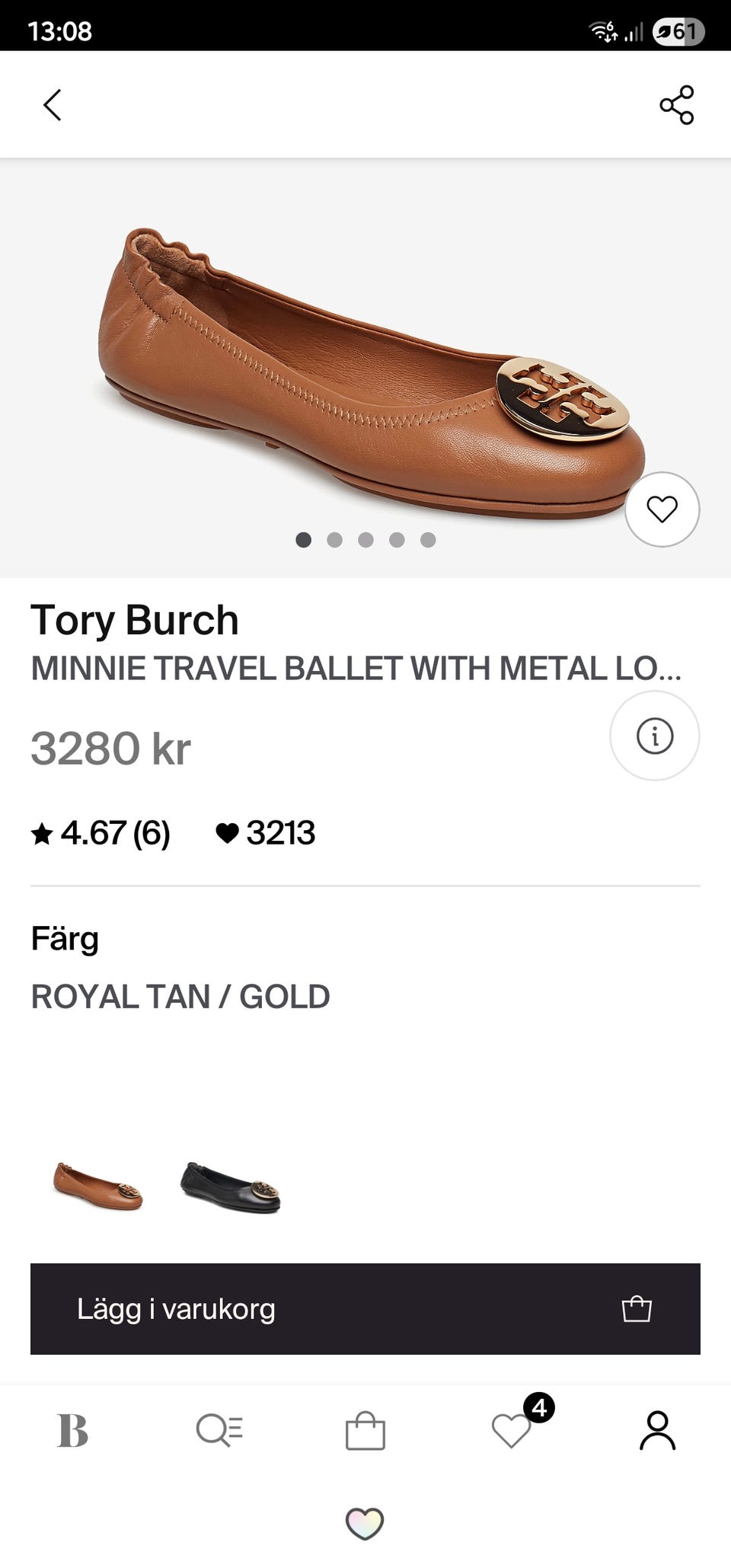Tap the Tory Burch brand name
This screenshot has height=1568, width=731.
point(135,620)
